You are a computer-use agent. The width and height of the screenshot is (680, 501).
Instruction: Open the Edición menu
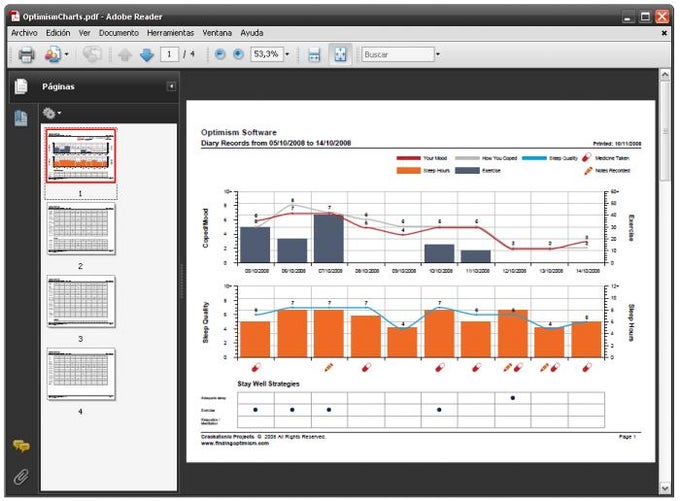click(x=58, y=33)
